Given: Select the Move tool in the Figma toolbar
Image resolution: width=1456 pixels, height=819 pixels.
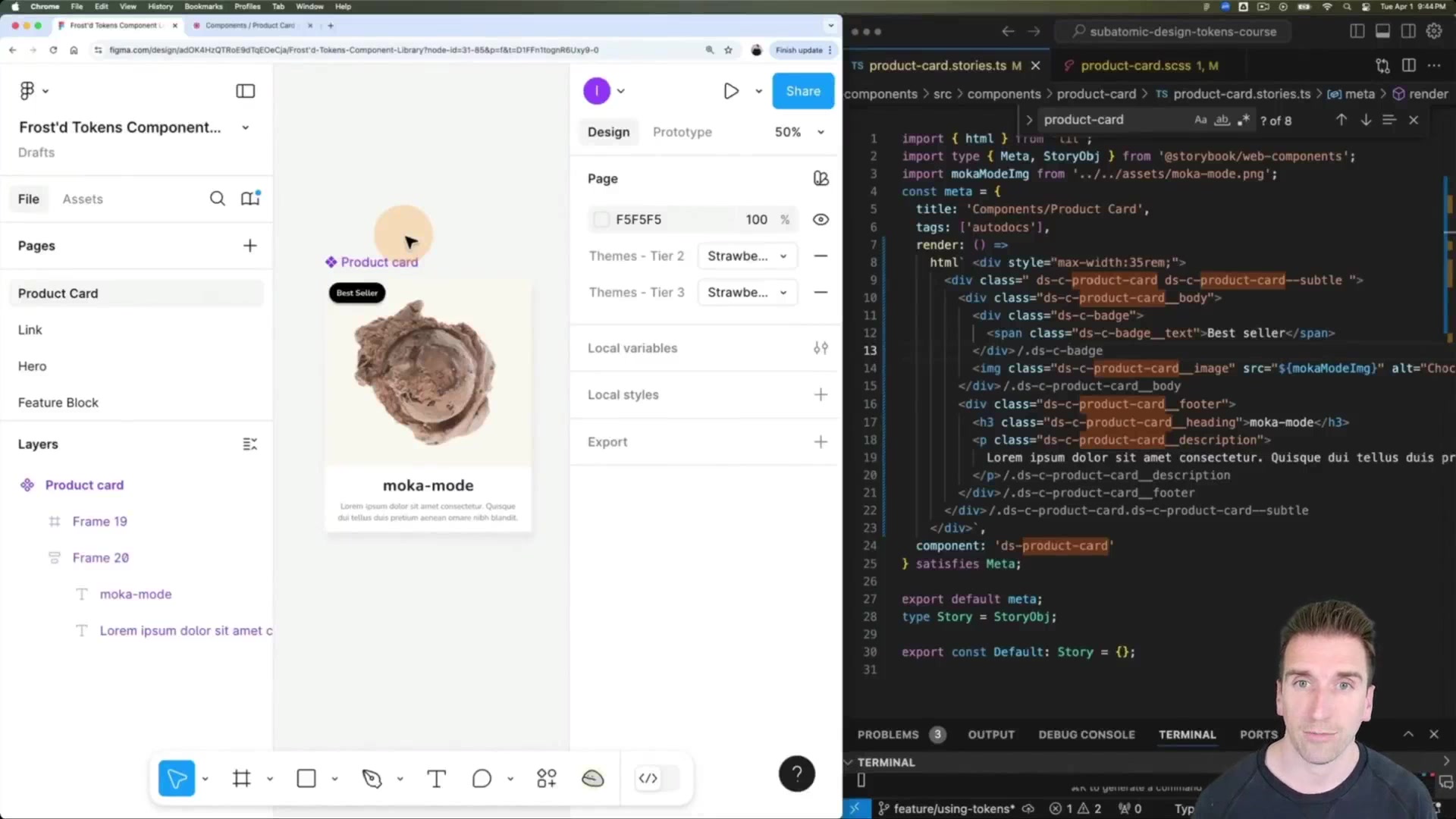Looking at the screenshot, I should pos(177,778).
